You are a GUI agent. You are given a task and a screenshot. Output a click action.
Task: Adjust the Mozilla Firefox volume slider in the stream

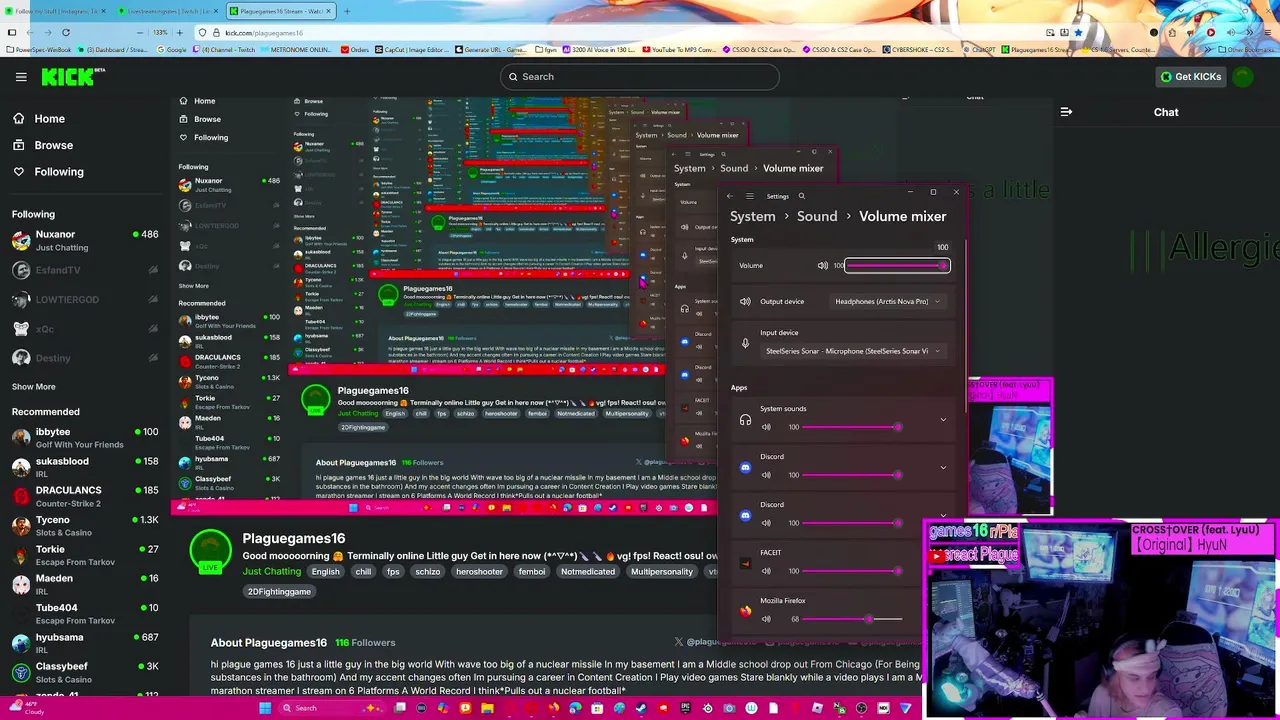852,619
